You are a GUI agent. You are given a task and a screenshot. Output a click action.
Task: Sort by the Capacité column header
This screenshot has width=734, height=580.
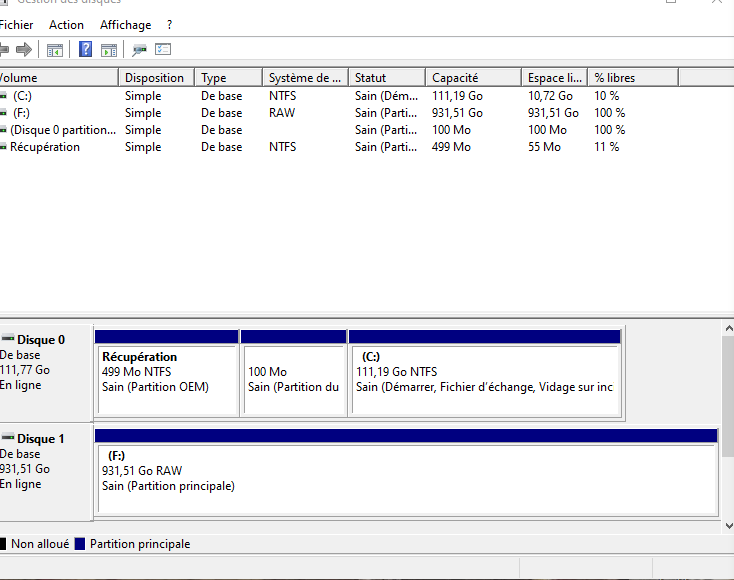(455, 77)
